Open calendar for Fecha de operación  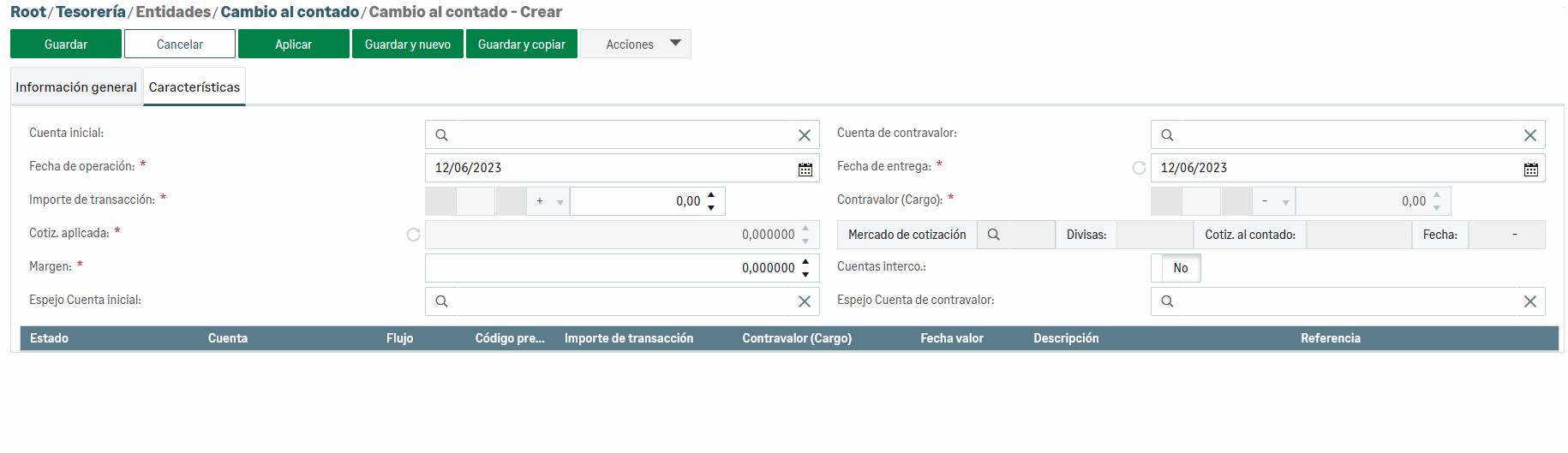(x=805, y=169)
